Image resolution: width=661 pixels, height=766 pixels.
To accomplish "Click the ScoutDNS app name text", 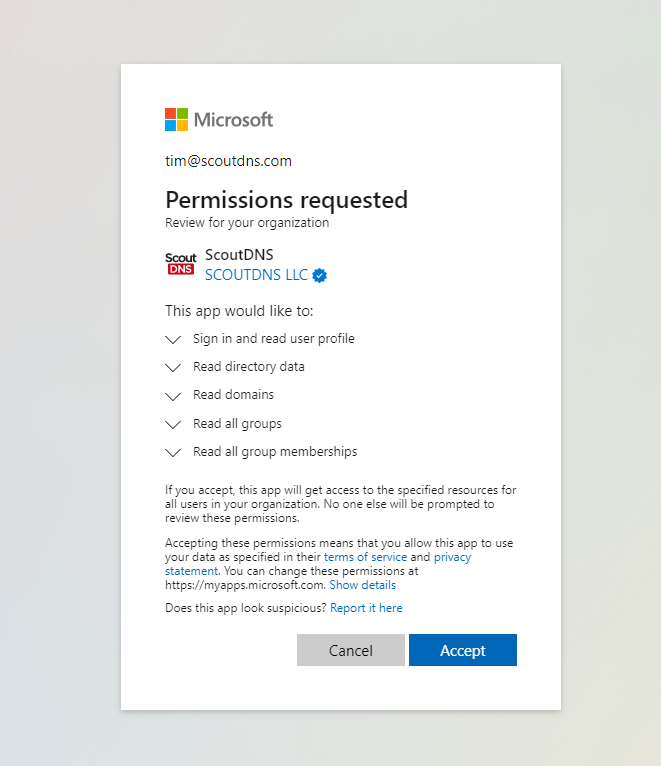I will click(239, 255).
